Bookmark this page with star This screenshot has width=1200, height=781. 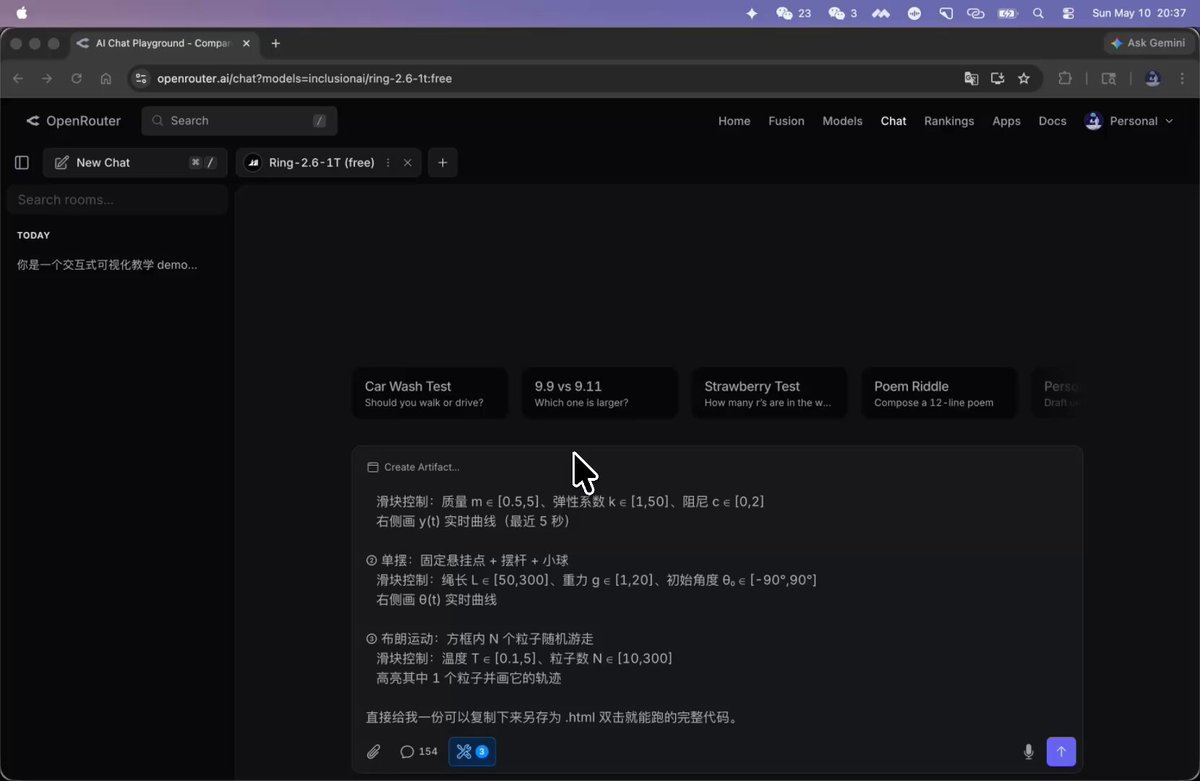[1023, 78]
